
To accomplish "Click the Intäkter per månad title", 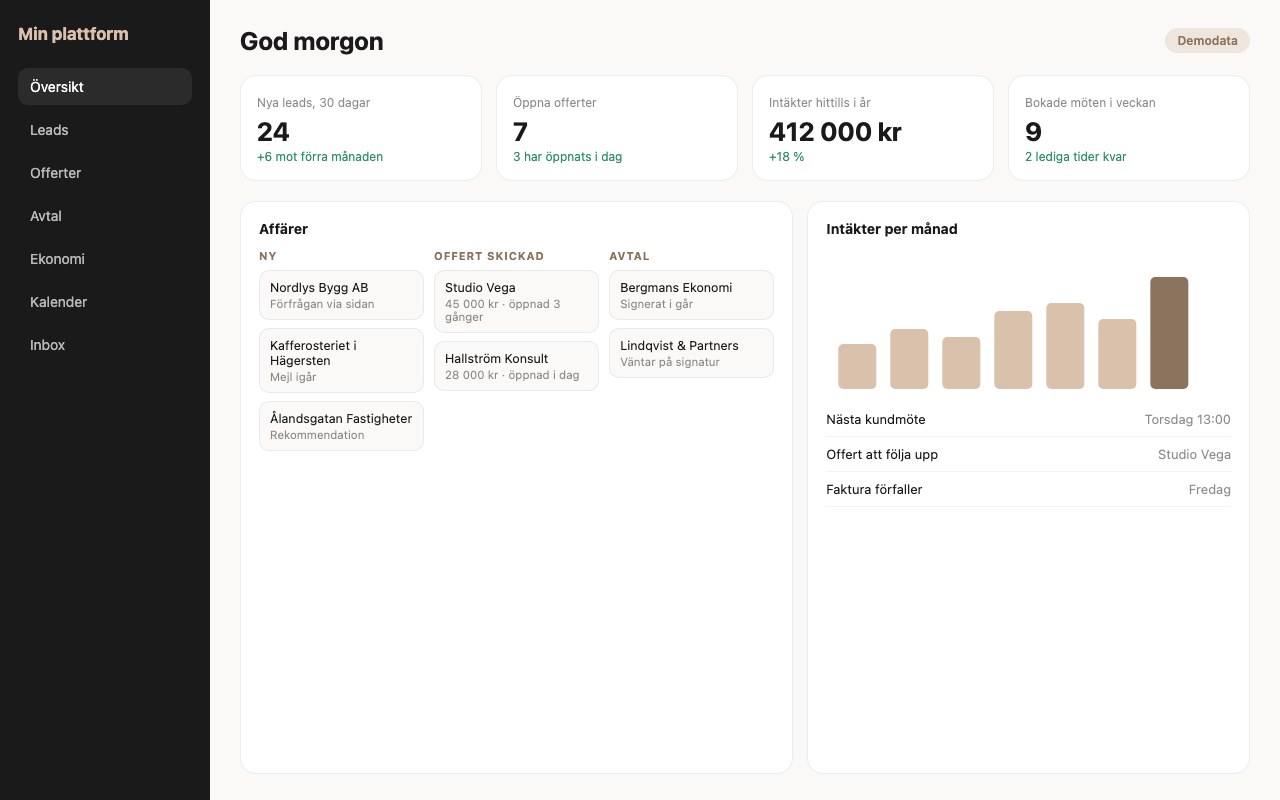I will pos(892,229).
